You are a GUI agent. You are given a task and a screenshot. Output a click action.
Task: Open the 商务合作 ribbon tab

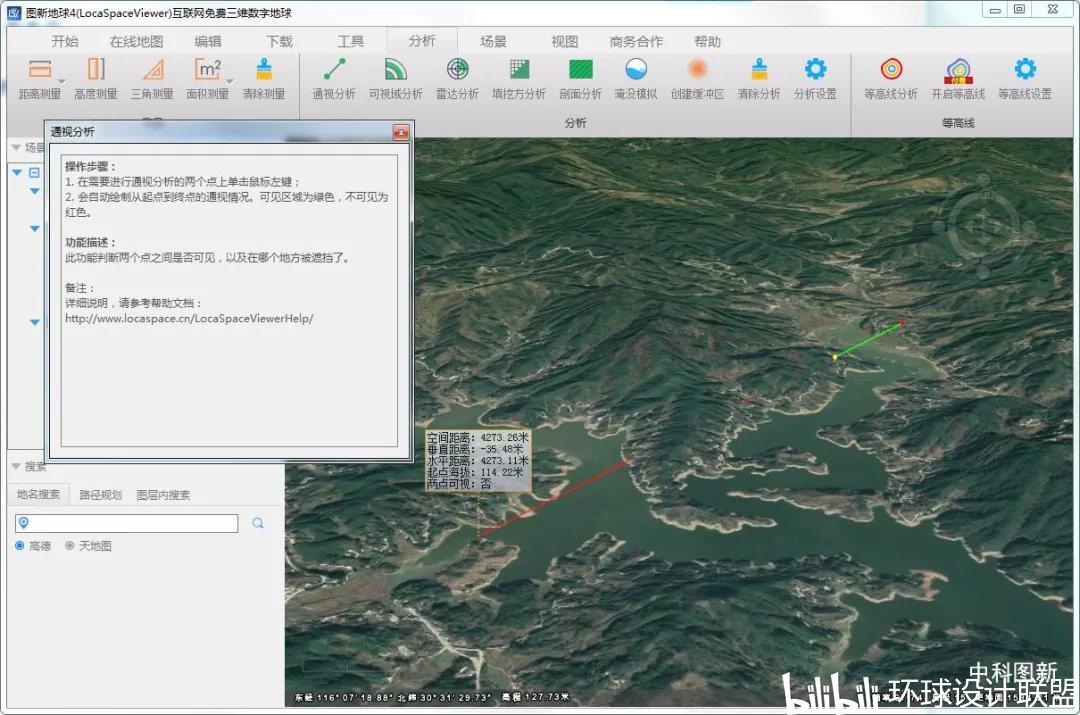click(636, 41)
